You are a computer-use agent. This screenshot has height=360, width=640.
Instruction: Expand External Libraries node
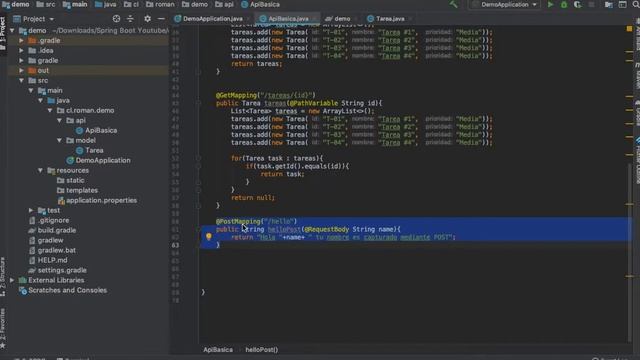(x=12, y=280)
